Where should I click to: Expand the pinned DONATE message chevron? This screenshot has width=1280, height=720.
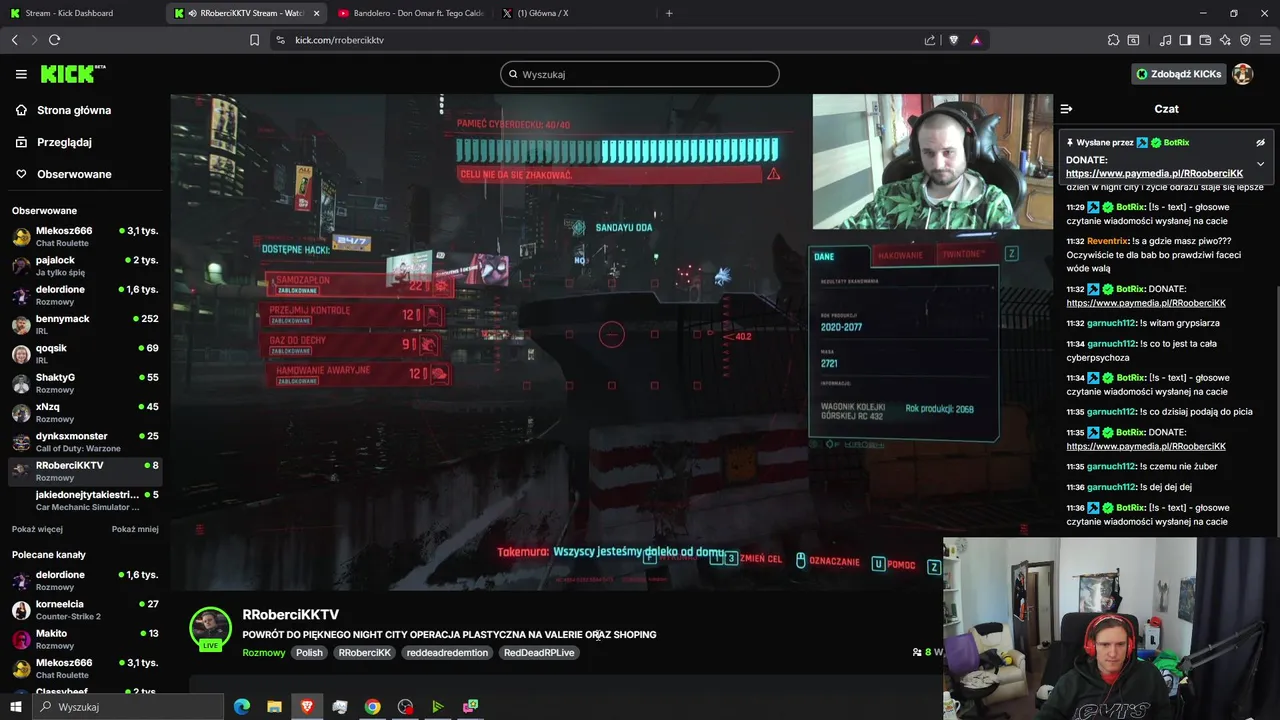(x=1260, y=164)
